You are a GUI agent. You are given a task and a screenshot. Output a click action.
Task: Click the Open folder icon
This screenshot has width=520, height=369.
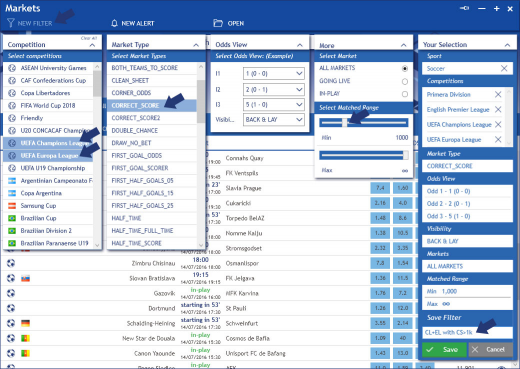(x=218, y=23)
